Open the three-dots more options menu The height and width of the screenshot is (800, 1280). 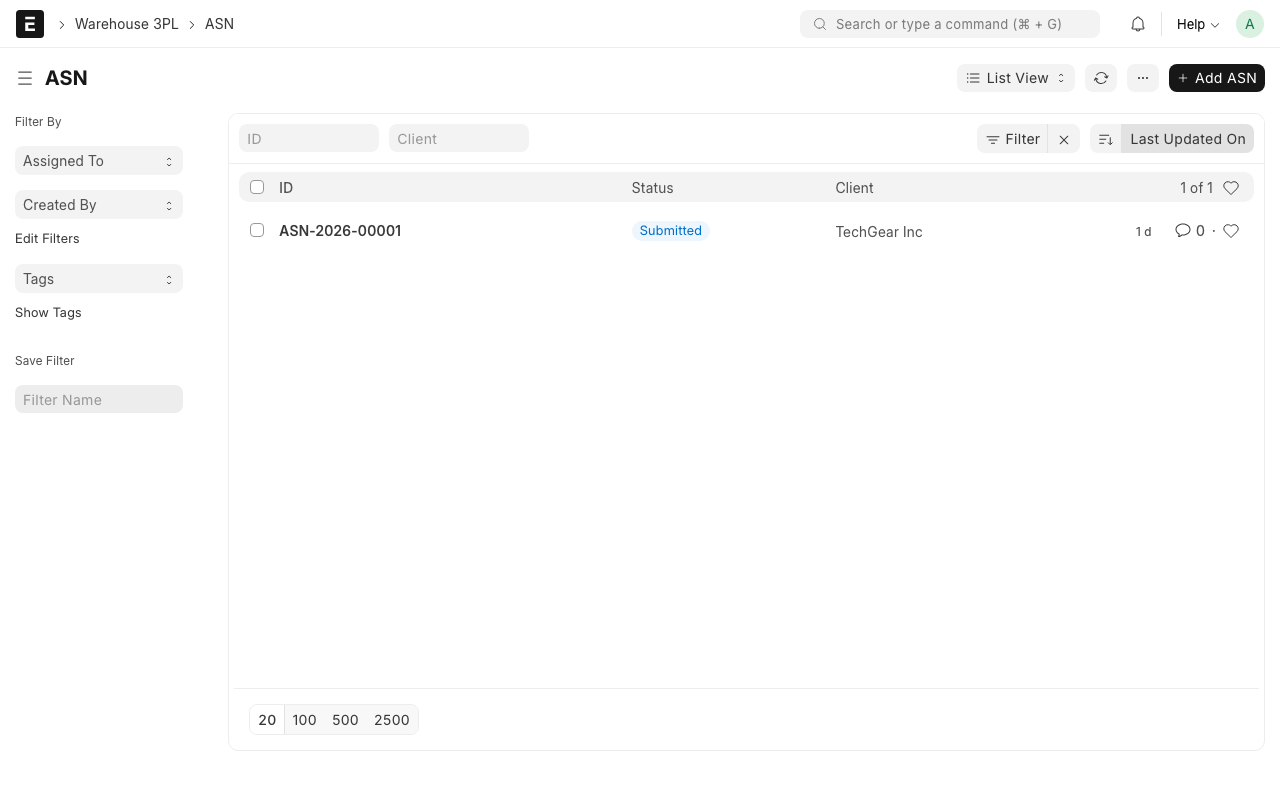[x=1143, y=78]
